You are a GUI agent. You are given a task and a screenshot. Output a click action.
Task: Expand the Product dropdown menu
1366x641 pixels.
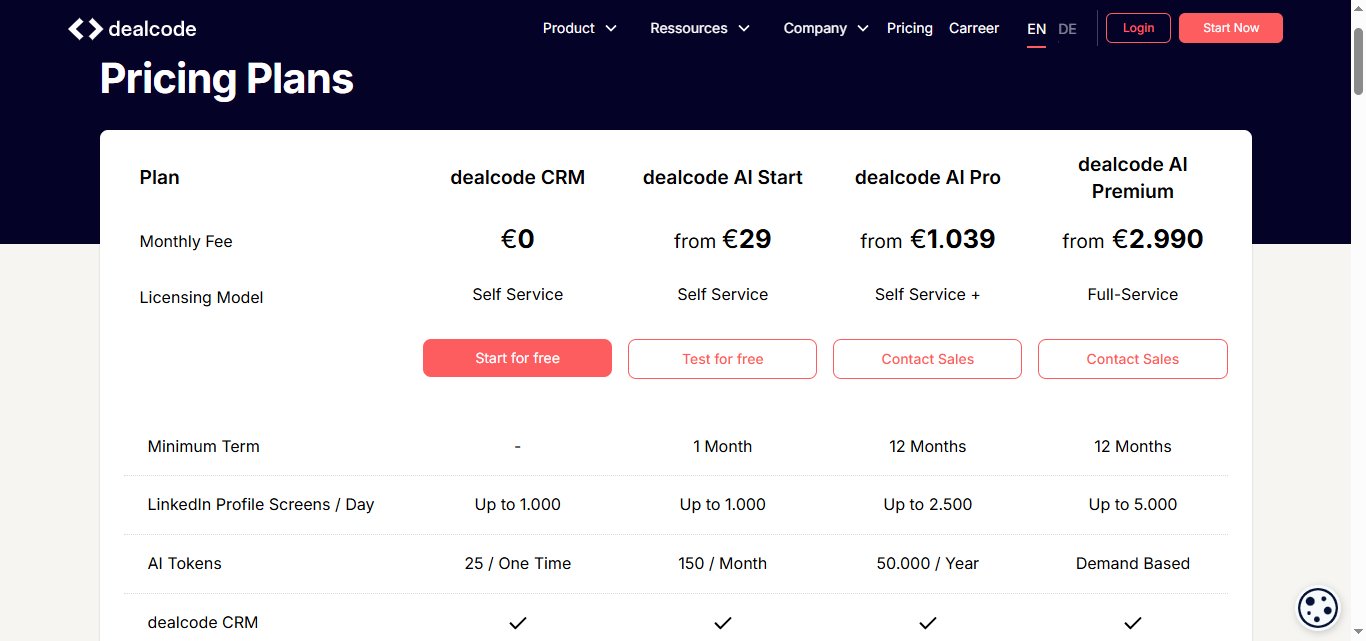tap(579, 28)
